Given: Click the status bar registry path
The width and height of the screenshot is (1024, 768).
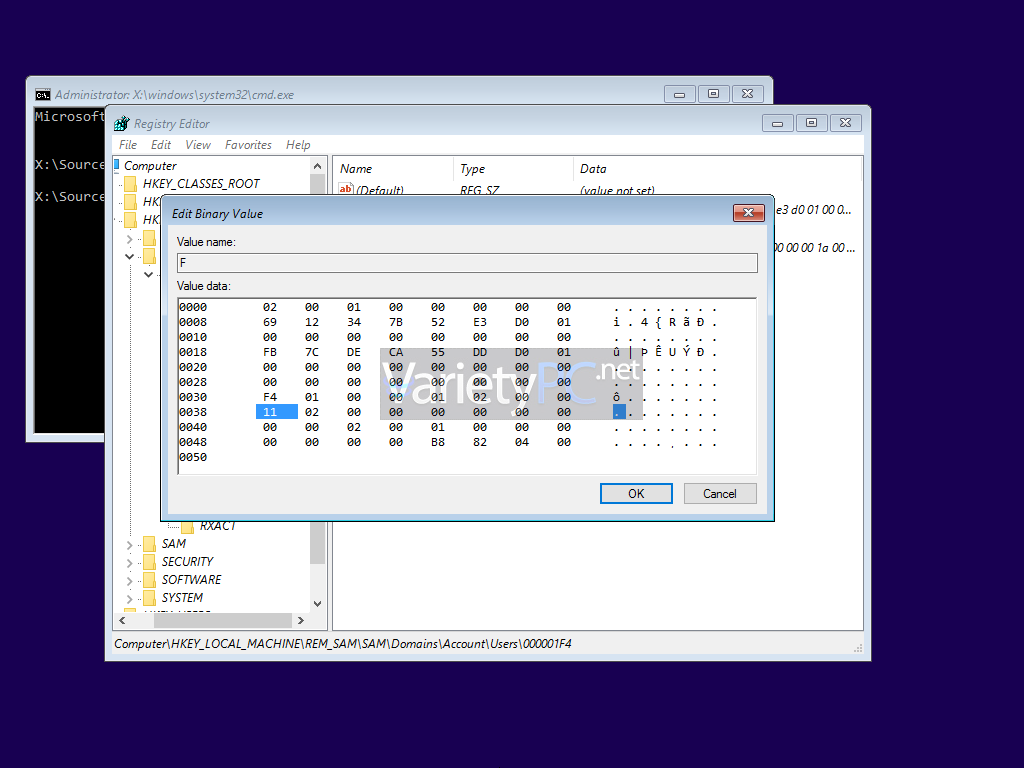Looking at the screenshot, I should click(x=343, y=644).
